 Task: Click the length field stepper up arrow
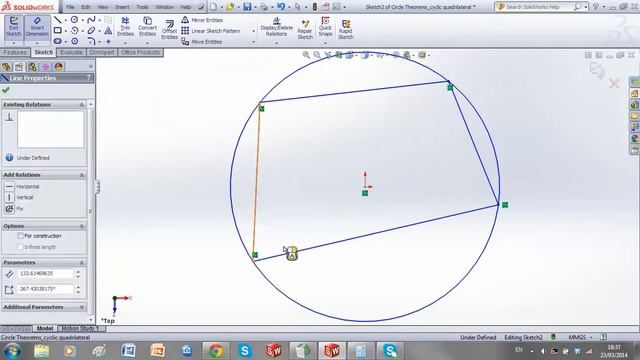click(78, 271)
